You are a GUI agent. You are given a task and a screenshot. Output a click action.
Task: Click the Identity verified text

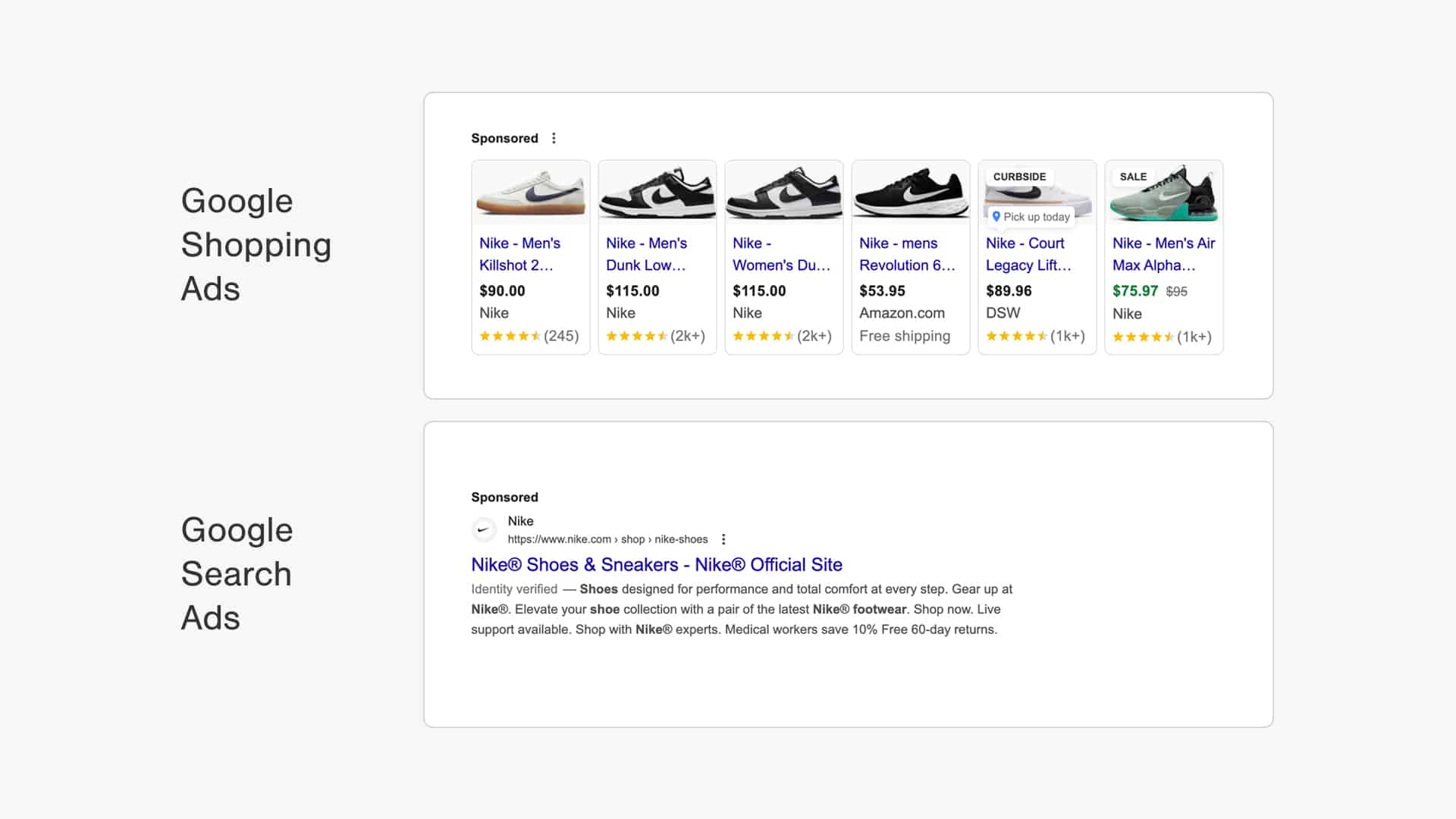(x=514, y=589)
